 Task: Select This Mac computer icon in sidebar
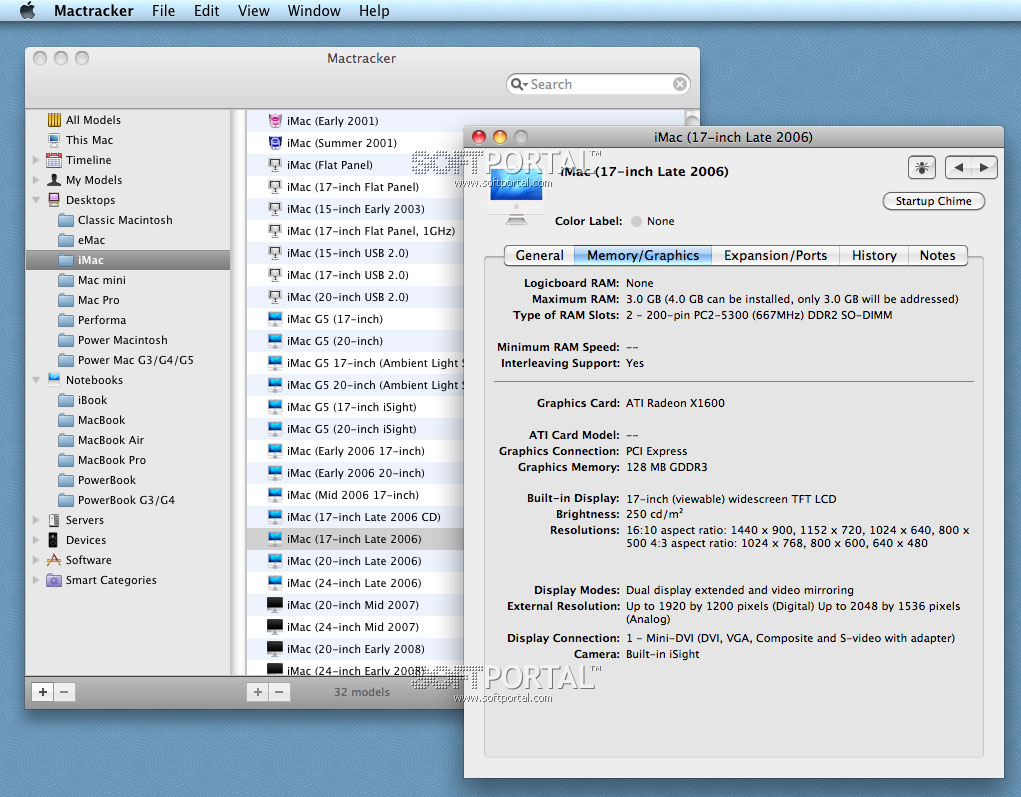[54, 140]
